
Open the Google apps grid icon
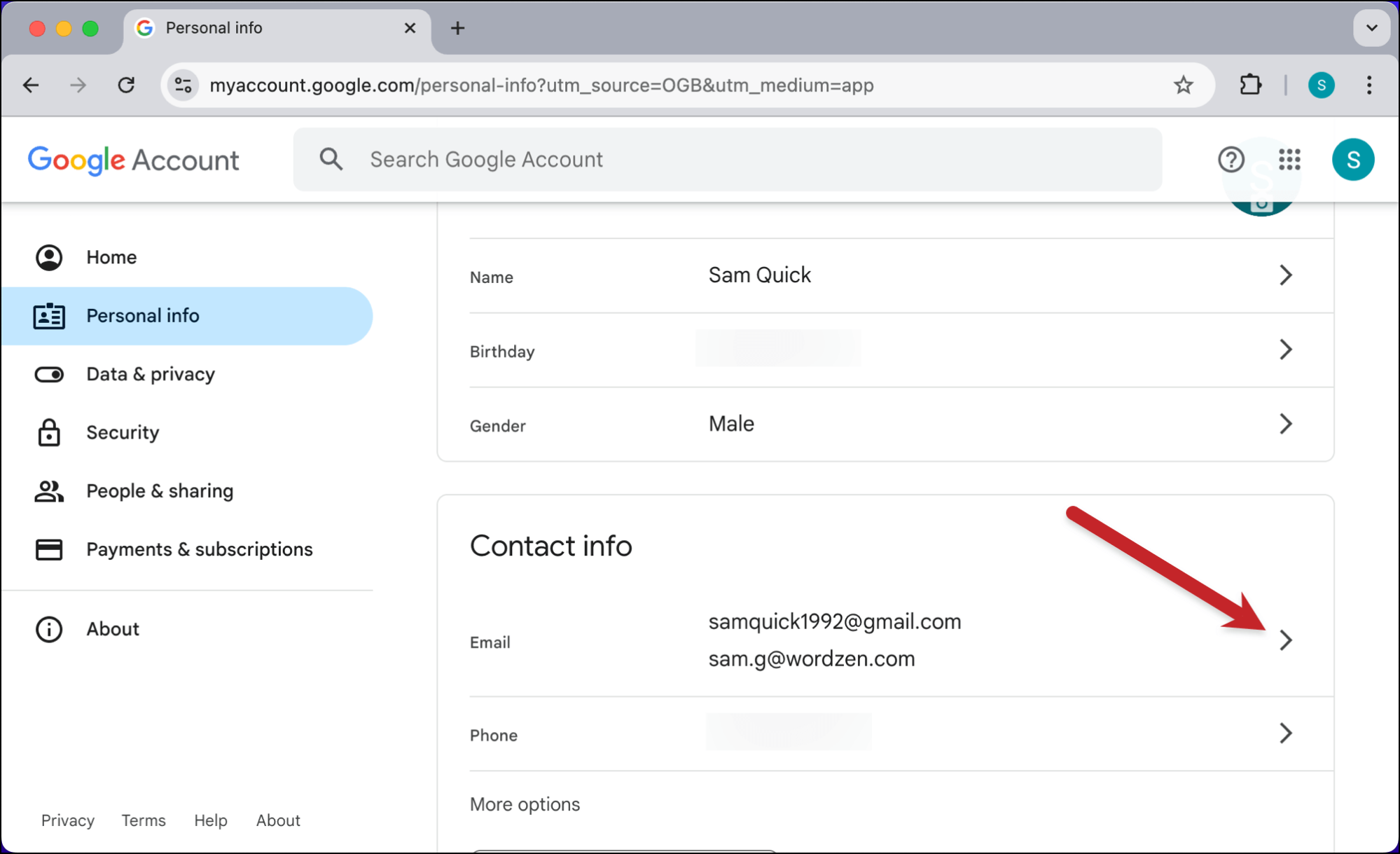[1289, 160]
